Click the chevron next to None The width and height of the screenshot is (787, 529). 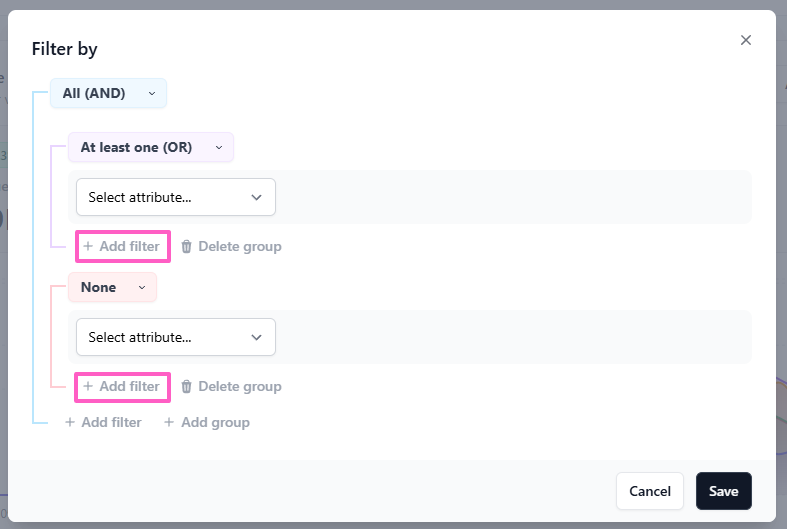(142, 287)
